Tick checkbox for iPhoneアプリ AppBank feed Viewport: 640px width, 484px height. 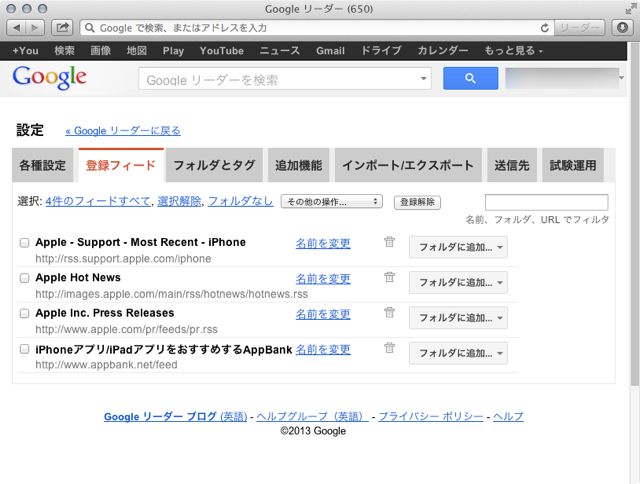point(24,349)
